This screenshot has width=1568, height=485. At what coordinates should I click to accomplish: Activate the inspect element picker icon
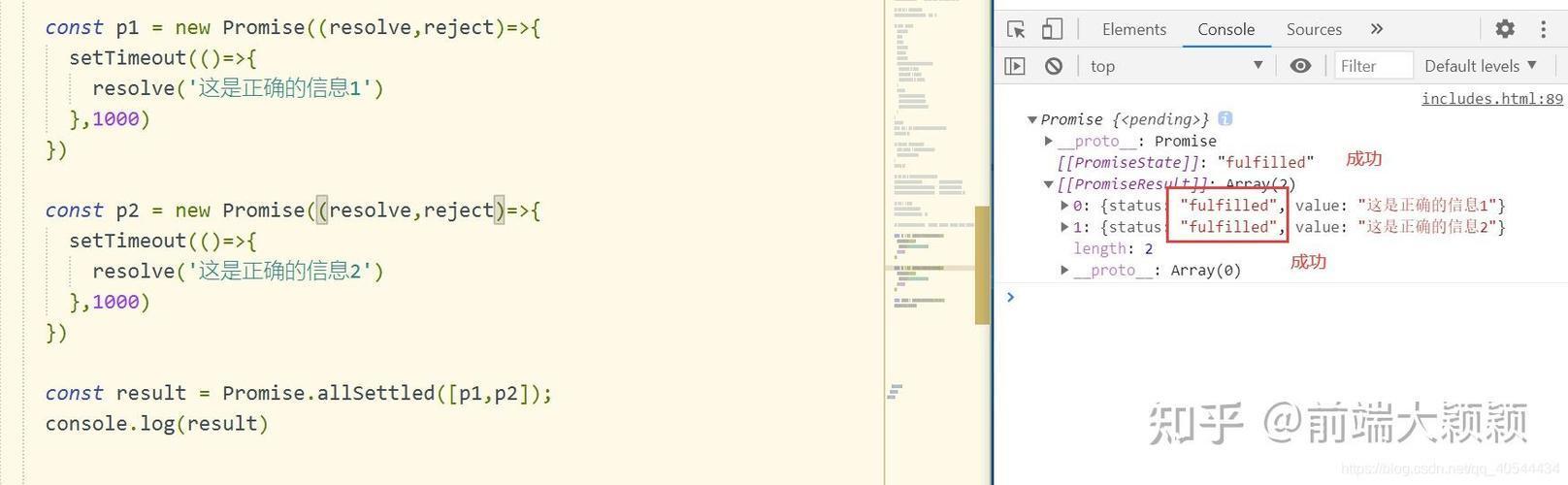(x=1016, y=29)
